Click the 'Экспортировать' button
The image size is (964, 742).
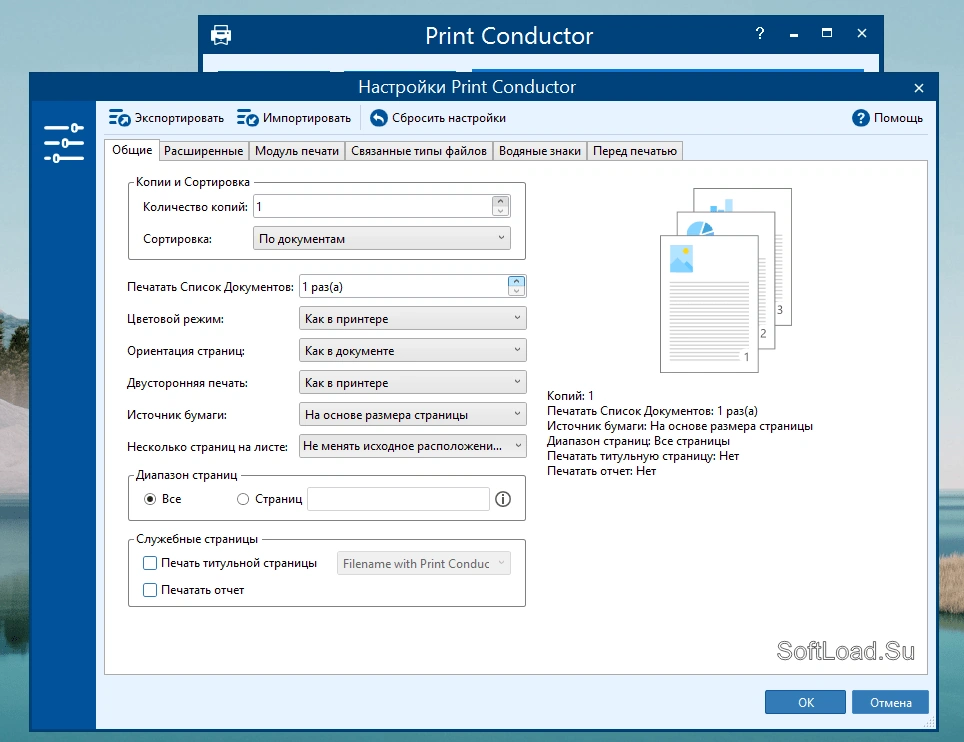coord(167,117)
